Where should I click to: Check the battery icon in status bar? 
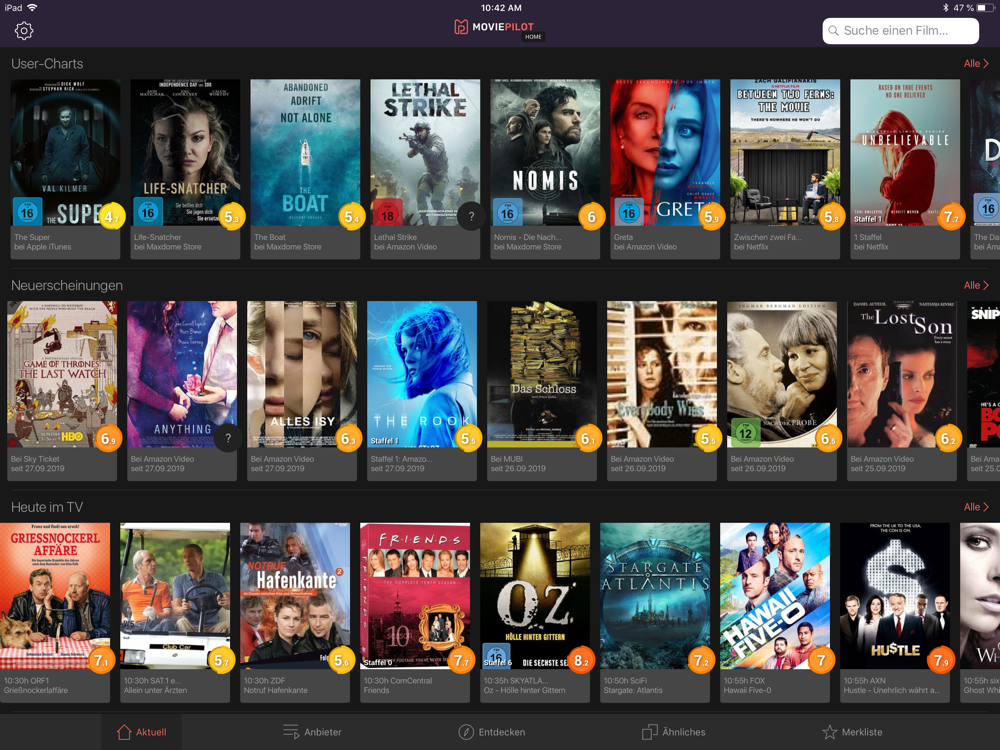point(986,8)
